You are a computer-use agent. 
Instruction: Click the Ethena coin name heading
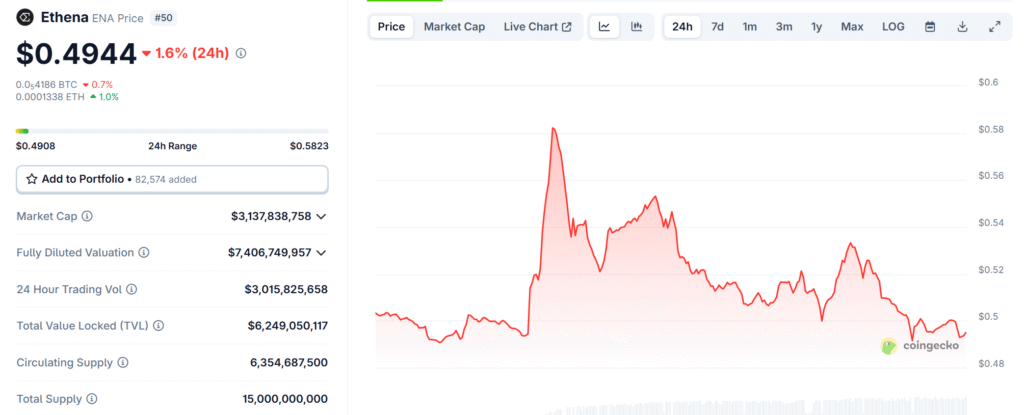pyautogui.click(x=64, y=18)
